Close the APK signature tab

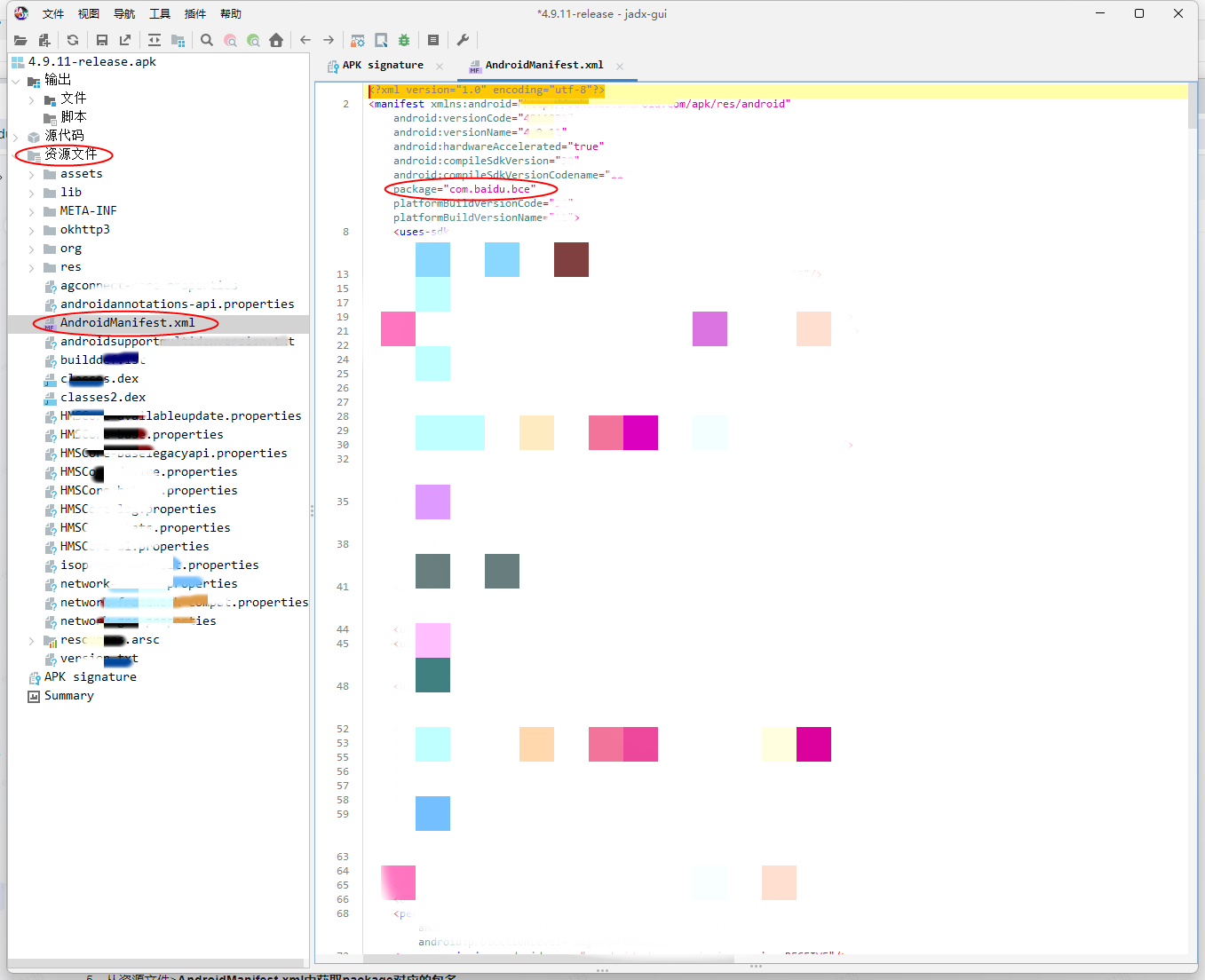click(x=440, y=66)
